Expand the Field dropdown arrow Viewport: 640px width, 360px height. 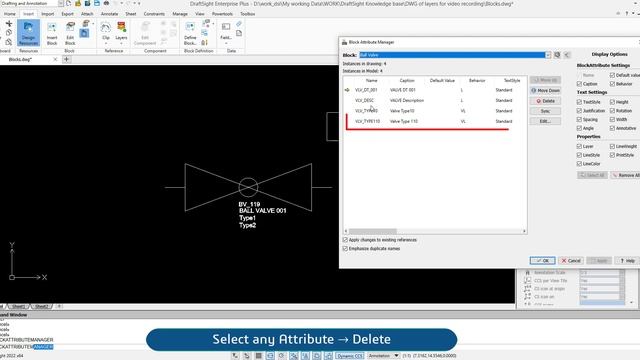(x=226, y=43)
